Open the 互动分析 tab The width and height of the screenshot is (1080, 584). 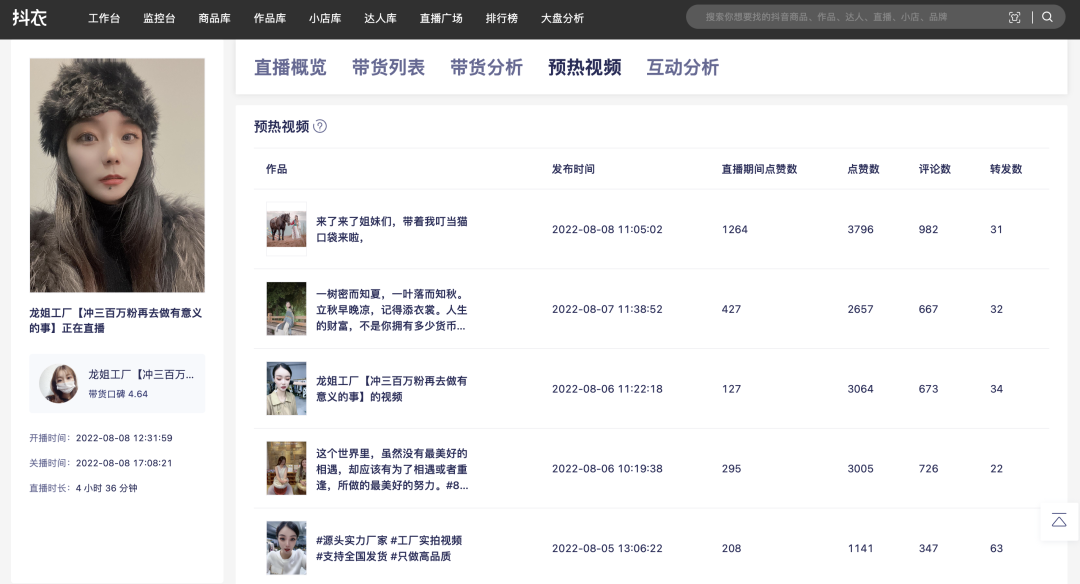(682, 67)
